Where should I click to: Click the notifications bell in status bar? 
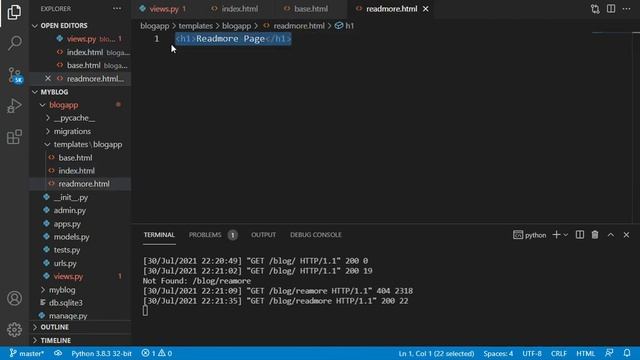(x=627, y=353)
